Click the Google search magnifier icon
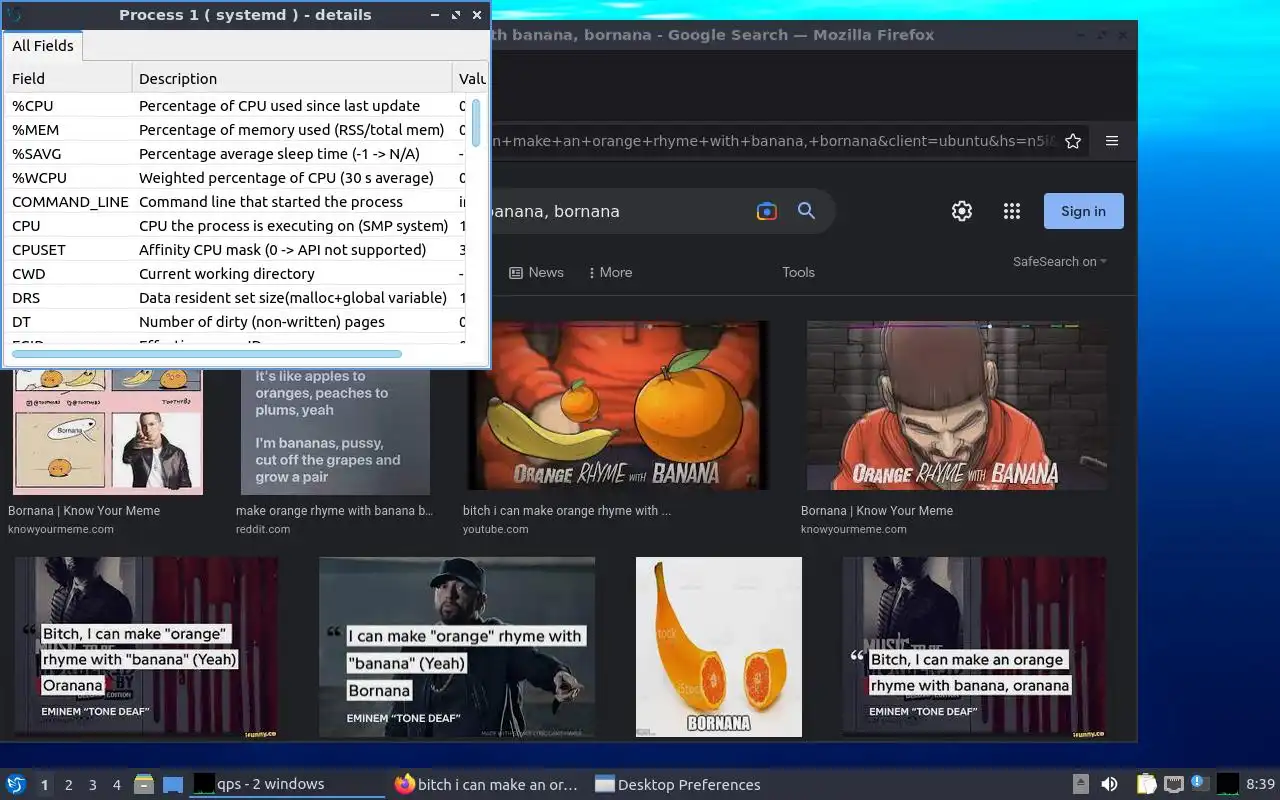 [806, 211]
